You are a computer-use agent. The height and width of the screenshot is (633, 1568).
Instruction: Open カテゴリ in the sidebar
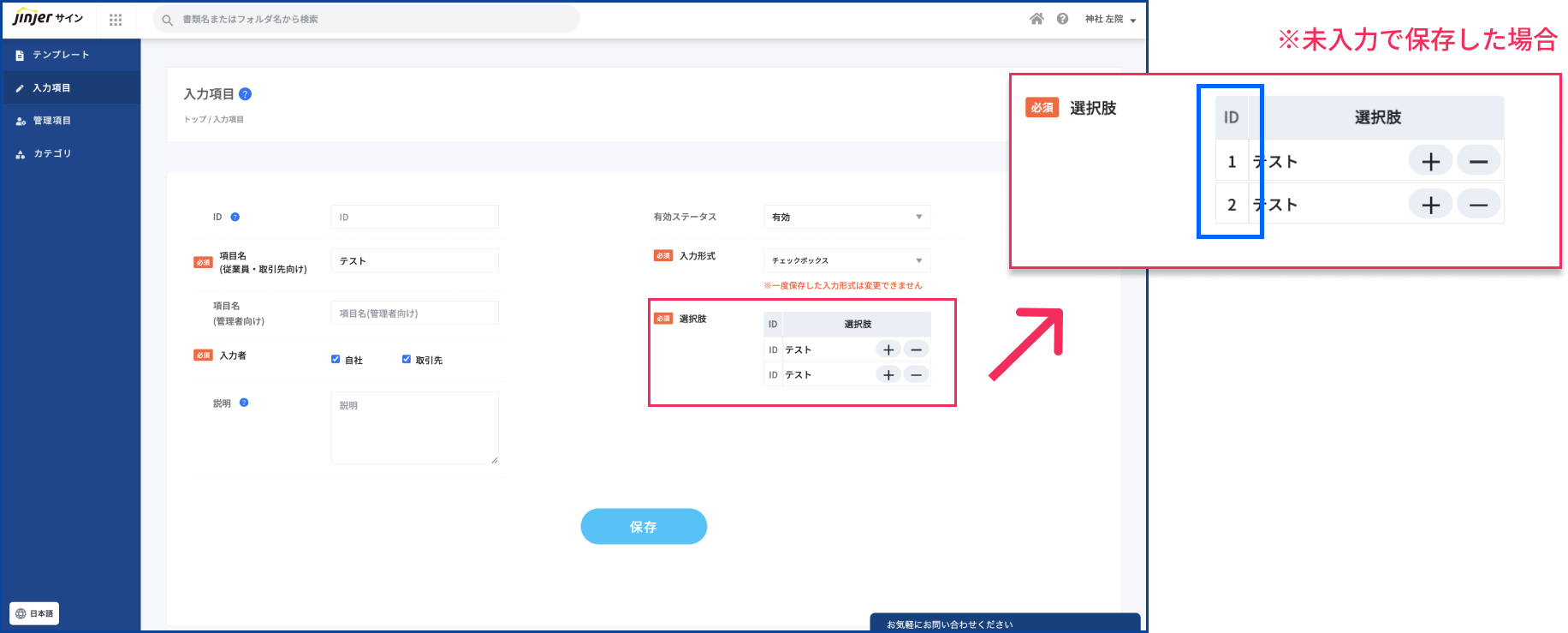click(52, 154)
